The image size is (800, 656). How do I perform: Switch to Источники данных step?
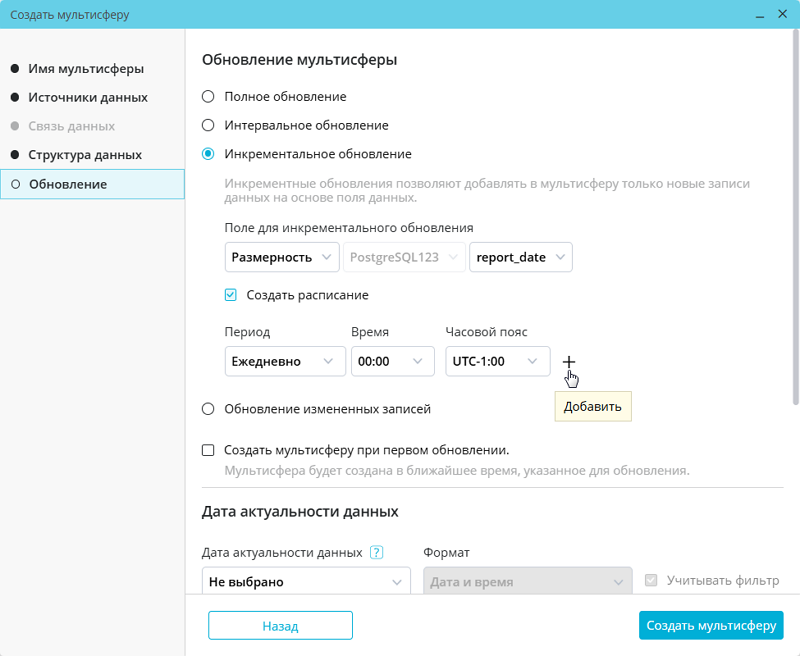point(88,98)
